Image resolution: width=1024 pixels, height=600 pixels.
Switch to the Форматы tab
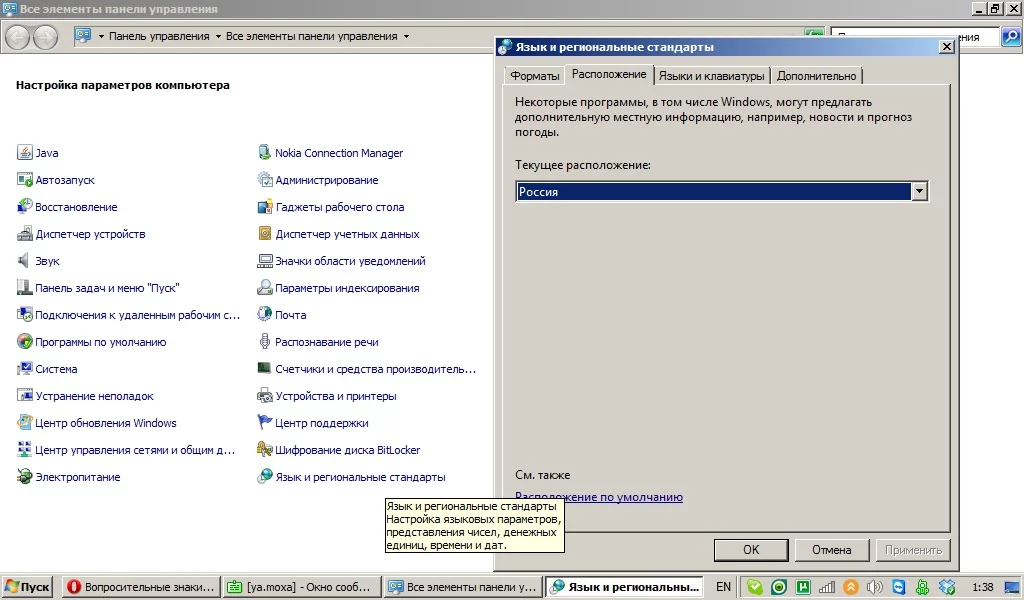534,76
